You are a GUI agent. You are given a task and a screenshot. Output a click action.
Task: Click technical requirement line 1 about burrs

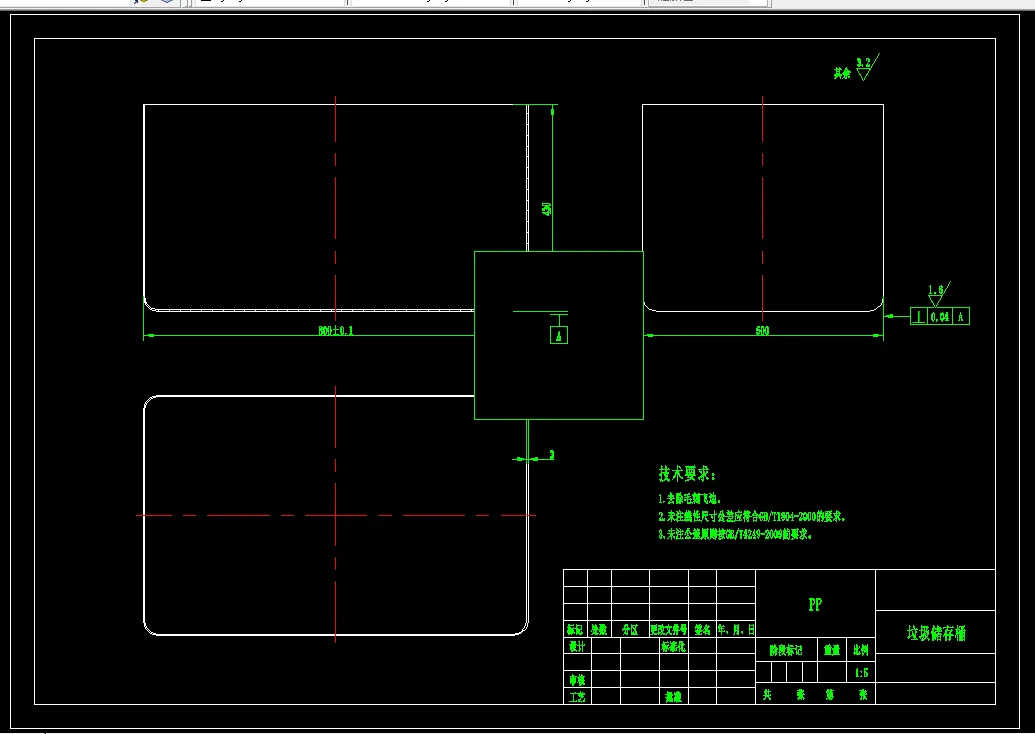point(690,499)
